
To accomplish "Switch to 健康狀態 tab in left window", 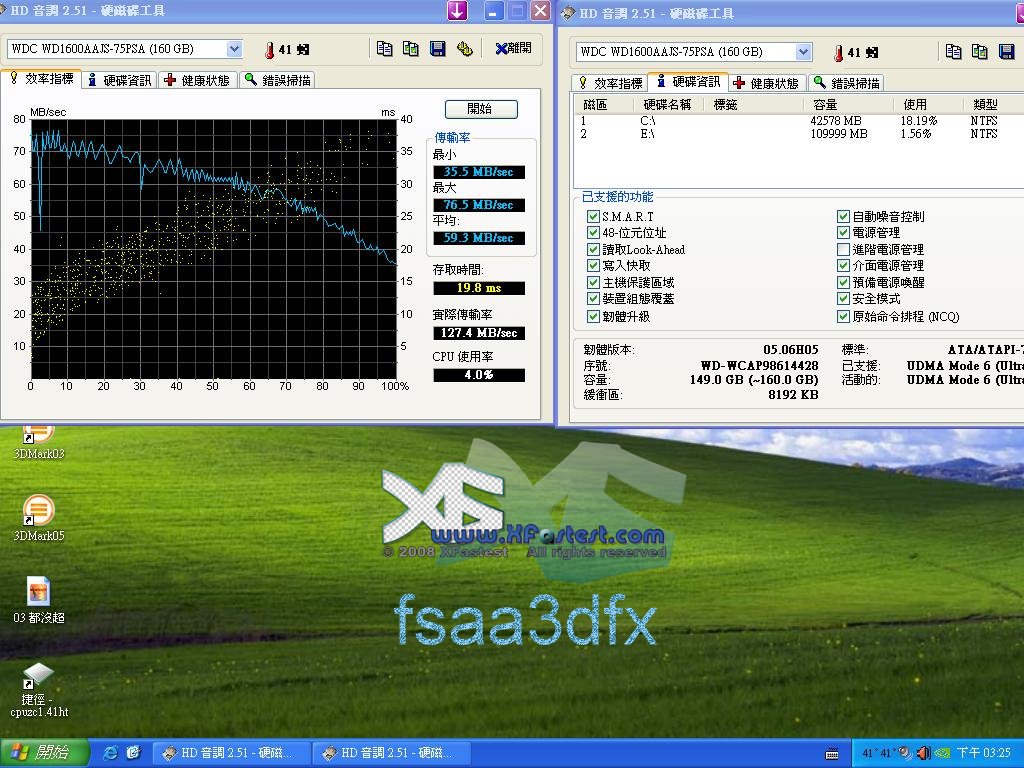I will click(197, 80).
